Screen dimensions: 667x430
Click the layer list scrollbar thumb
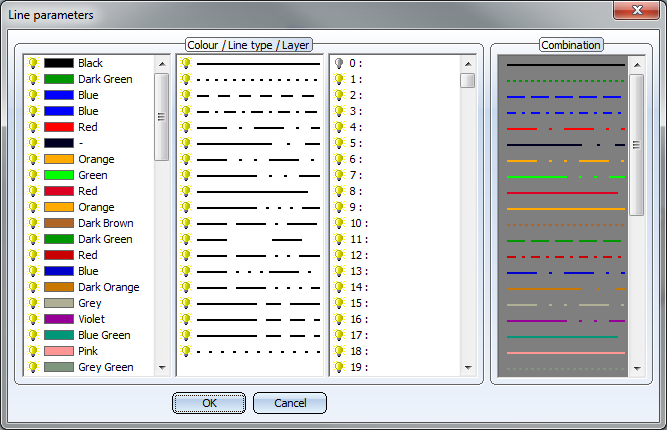coord(468,80)
